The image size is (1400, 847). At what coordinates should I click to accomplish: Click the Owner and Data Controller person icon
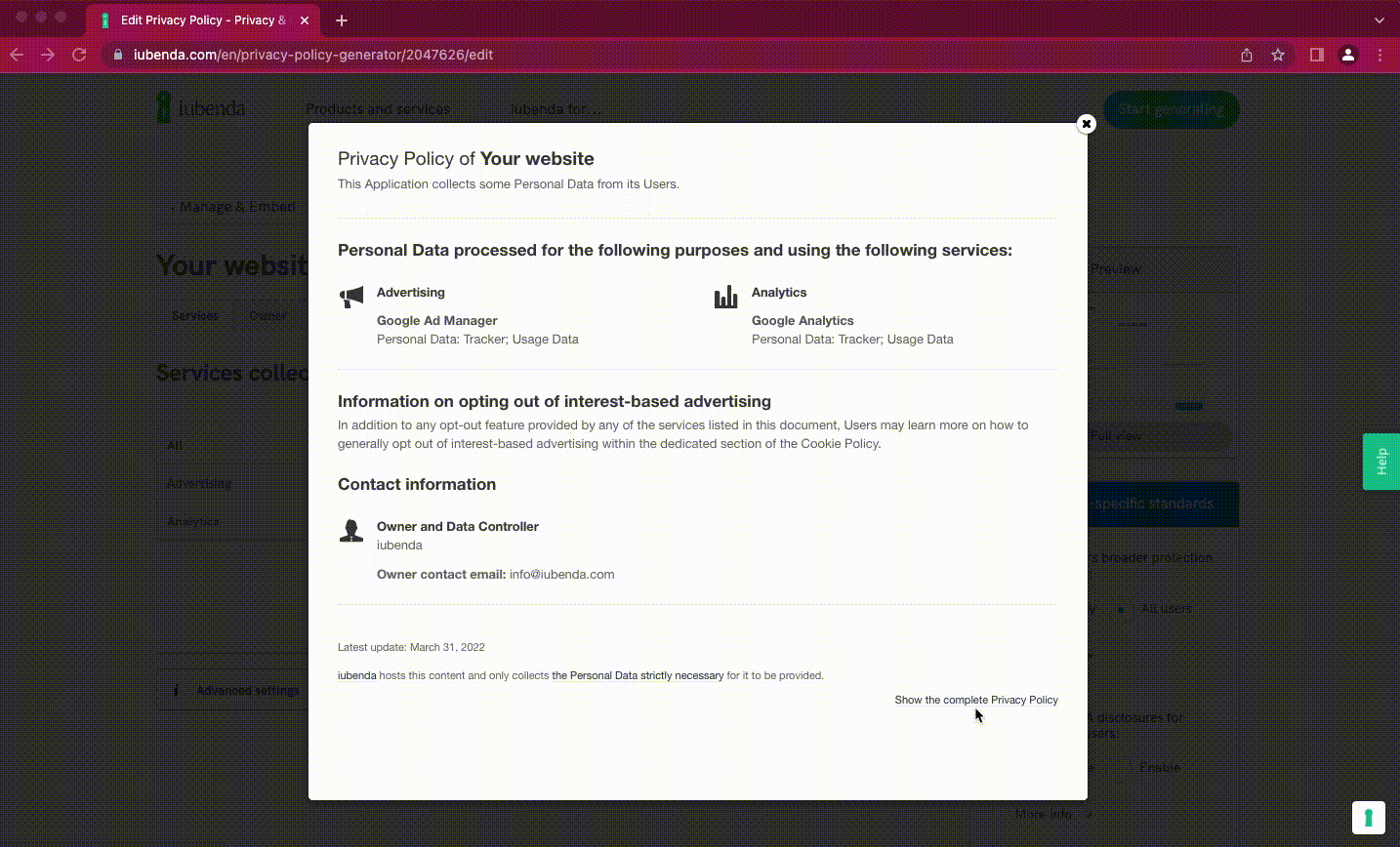tap(351, 531)
